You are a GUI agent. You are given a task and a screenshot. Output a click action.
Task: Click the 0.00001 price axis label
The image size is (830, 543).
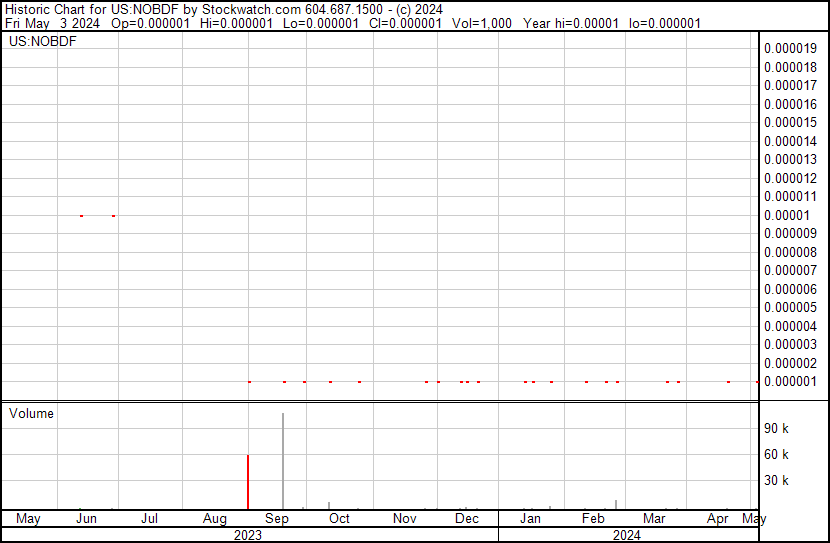pos(787,215)
